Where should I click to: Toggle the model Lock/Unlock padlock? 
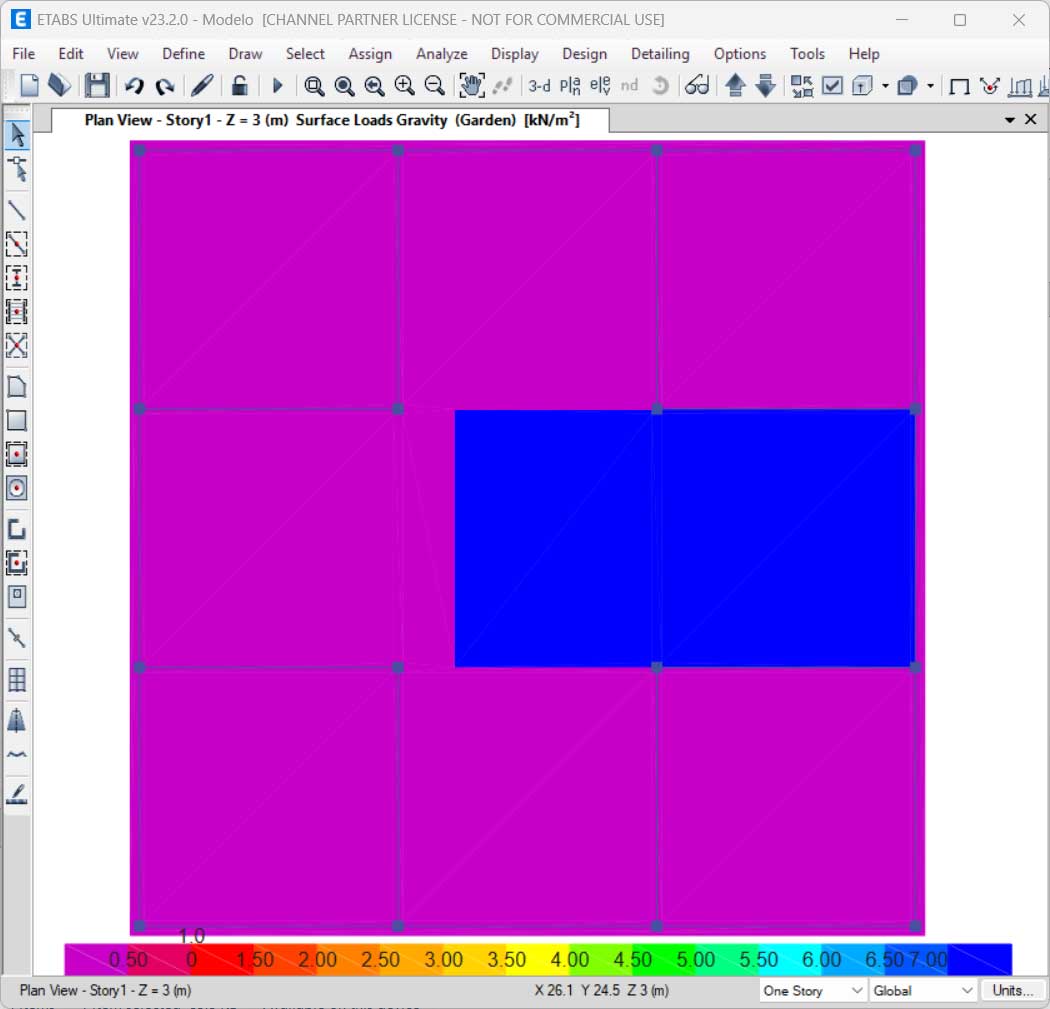[x=239, y=86]
